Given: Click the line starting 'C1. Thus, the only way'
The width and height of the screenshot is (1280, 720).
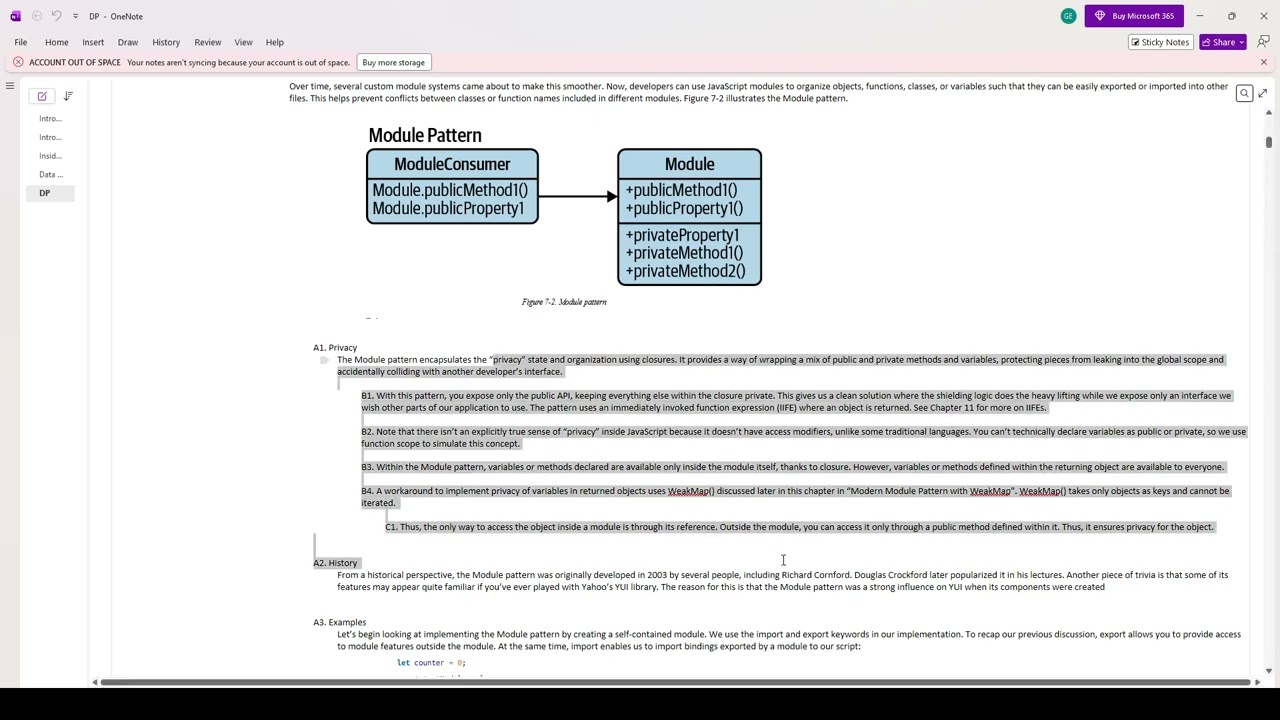Looking at the screenshot, I should coord(799,527).
